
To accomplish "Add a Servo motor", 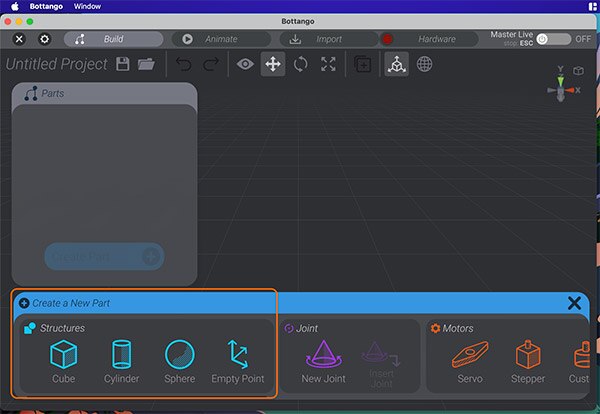I will coord(470,358).
